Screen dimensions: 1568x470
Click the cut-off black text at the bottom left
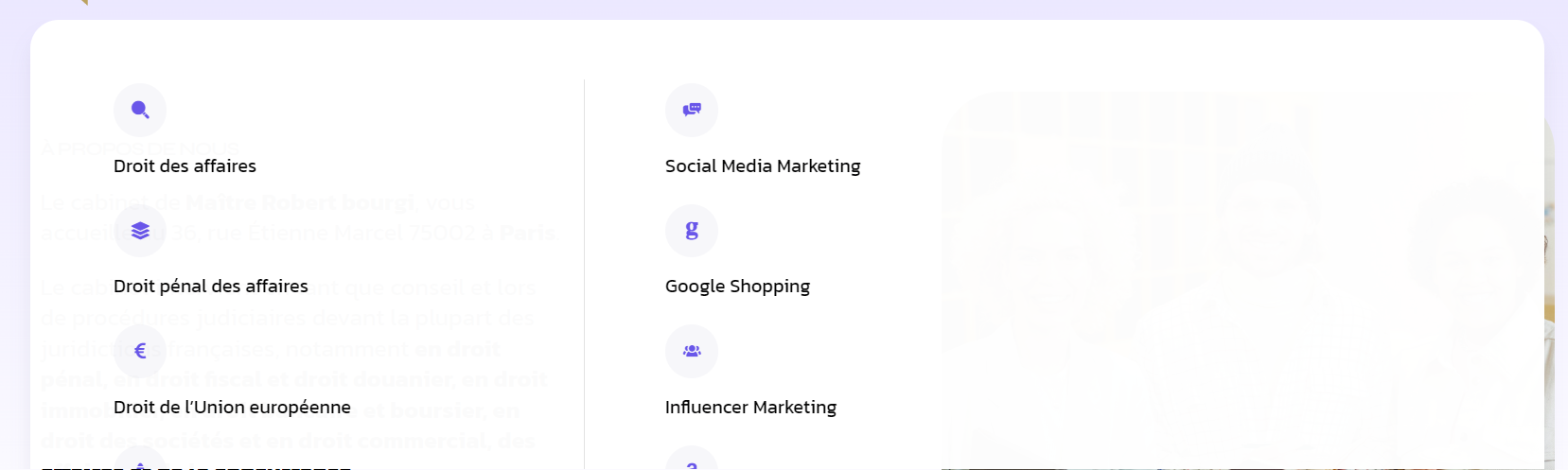pyautogui.click(x=196, y=467)
